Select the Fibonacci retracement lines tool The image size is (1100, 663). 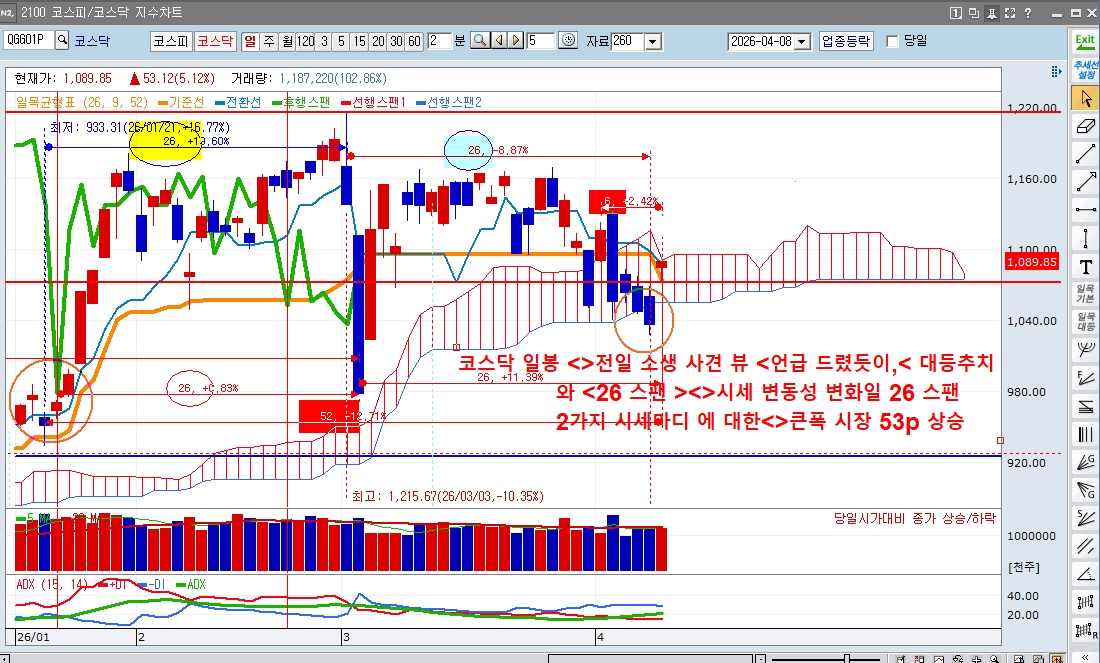1085,406
